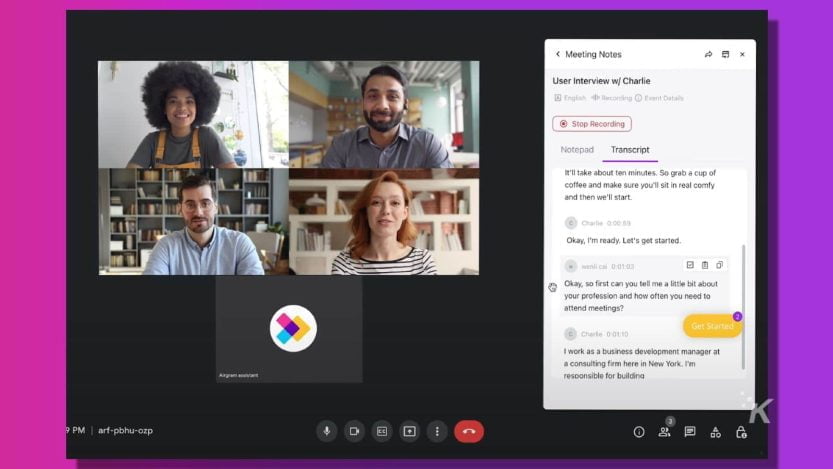The height and width of the screenshot is (469, 833).
Task: Click the share icon in Meeting Notes header
Action: pos(708,54)
